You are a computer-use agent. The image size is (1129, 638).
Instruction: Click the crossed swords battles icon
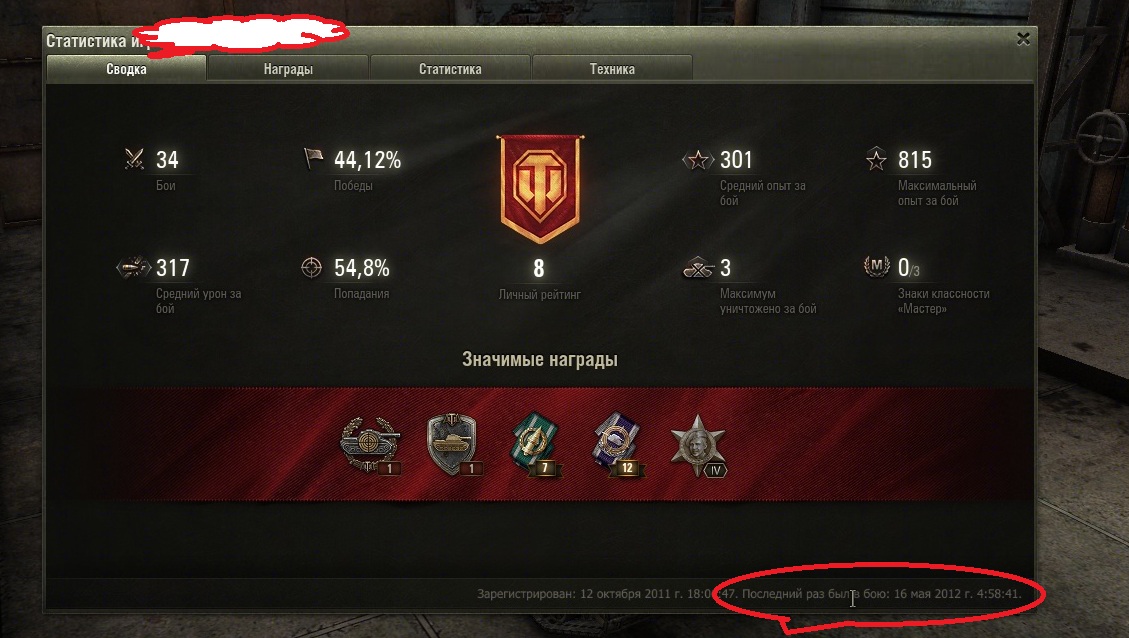(134, 158)
